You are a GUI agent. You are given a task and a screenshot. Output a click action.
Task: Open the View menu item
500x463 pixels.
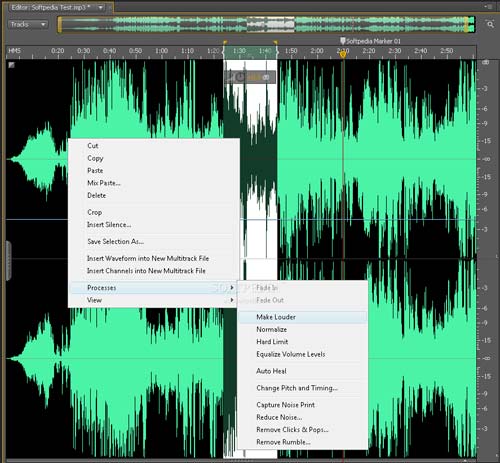pyautogui.click(x=153, y=300)
